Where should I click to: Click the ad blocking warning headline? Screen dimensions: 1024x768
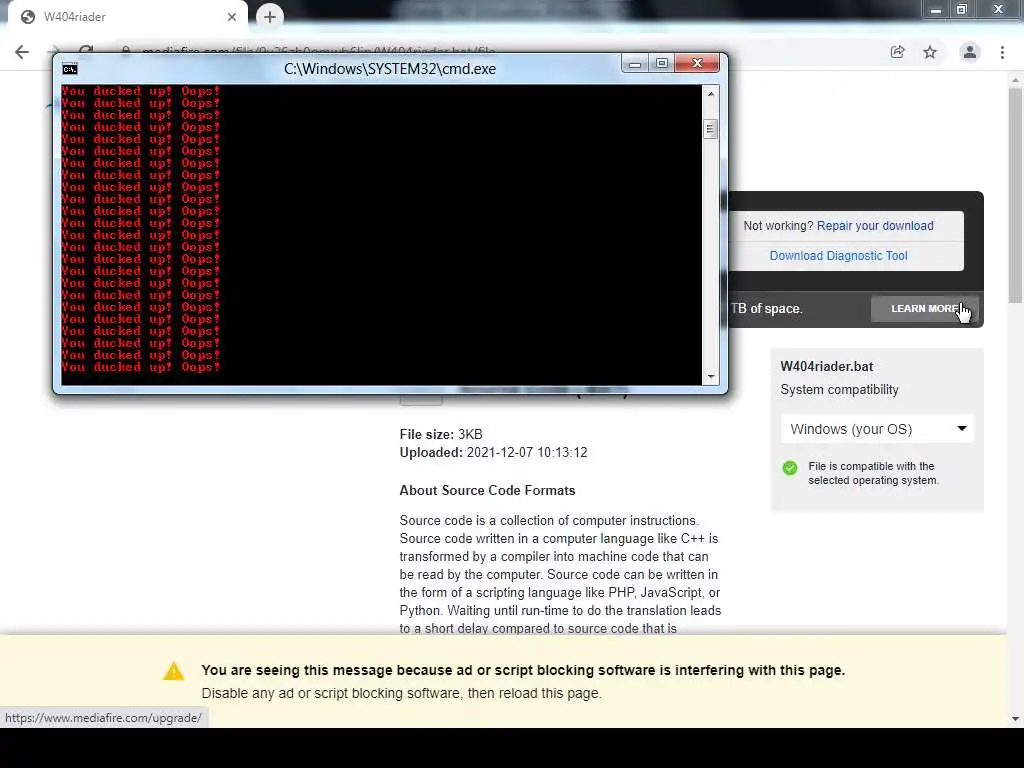click(x=523, y=670)
